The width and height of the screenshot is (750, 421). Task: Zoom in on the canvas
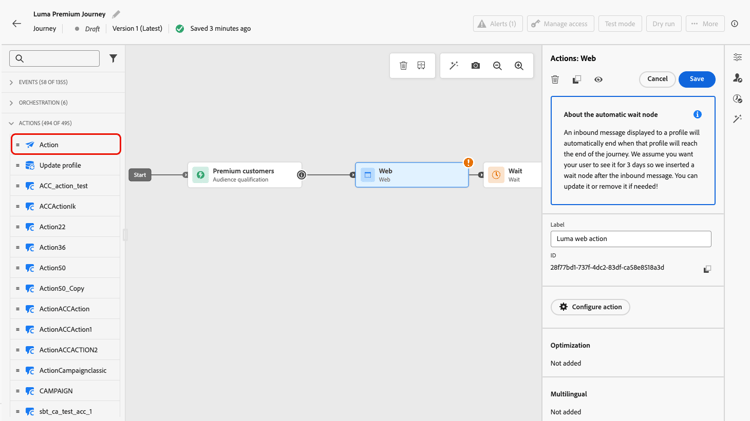click(519, 66)
